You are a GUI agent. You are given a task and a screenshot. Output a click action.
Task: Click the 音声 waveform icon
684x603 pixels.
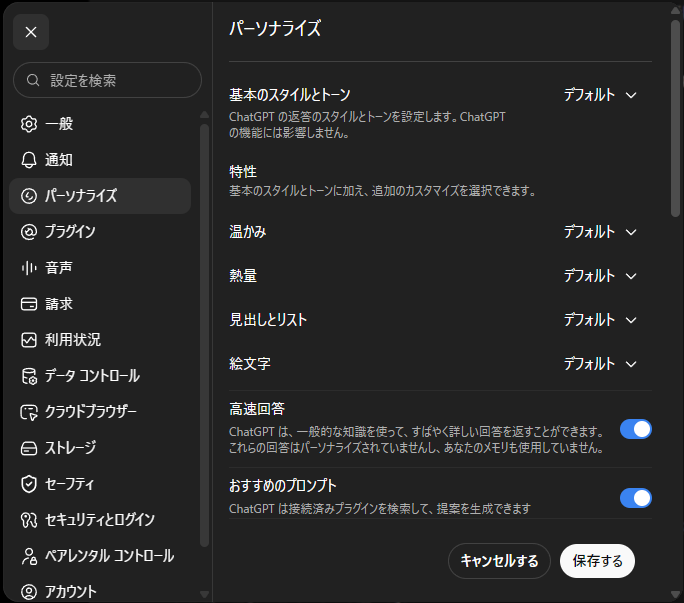pyautogui.click(x=29, y=268)
